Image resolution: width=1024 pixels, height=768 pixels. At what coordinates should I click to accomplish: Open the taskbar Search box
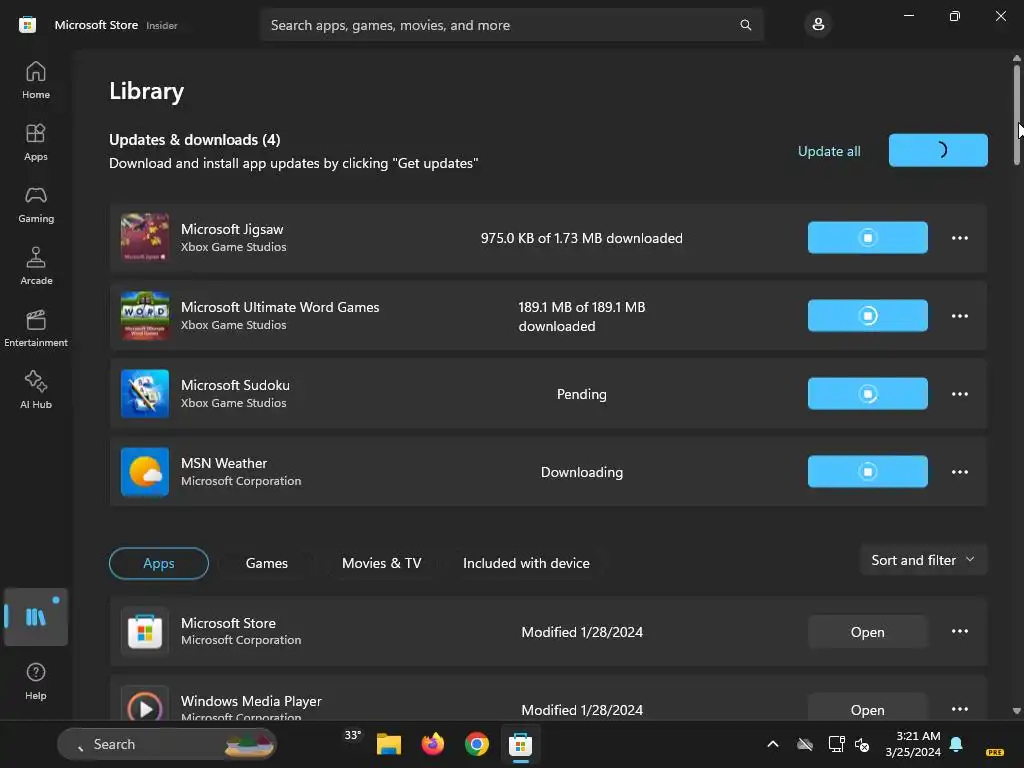(x=167, y=744)
